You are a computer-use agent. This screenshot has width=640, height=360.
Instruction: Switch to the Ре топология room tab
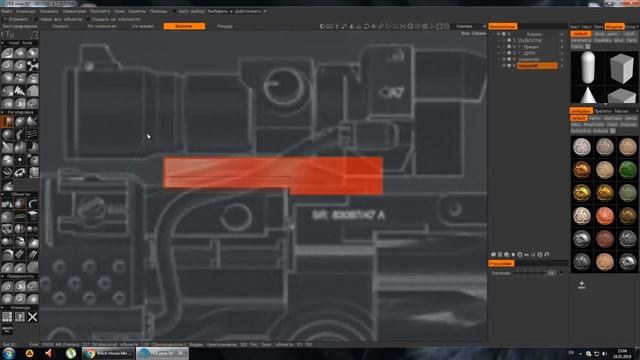[102, 26]
